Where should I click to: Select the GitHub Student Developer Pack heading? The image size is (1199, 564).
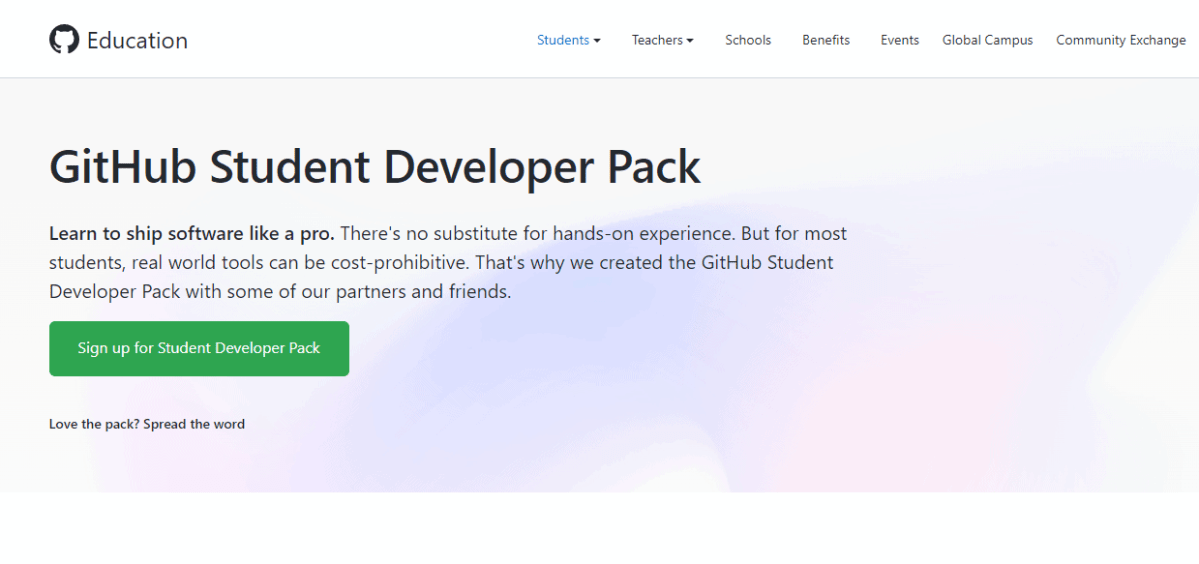375,167
